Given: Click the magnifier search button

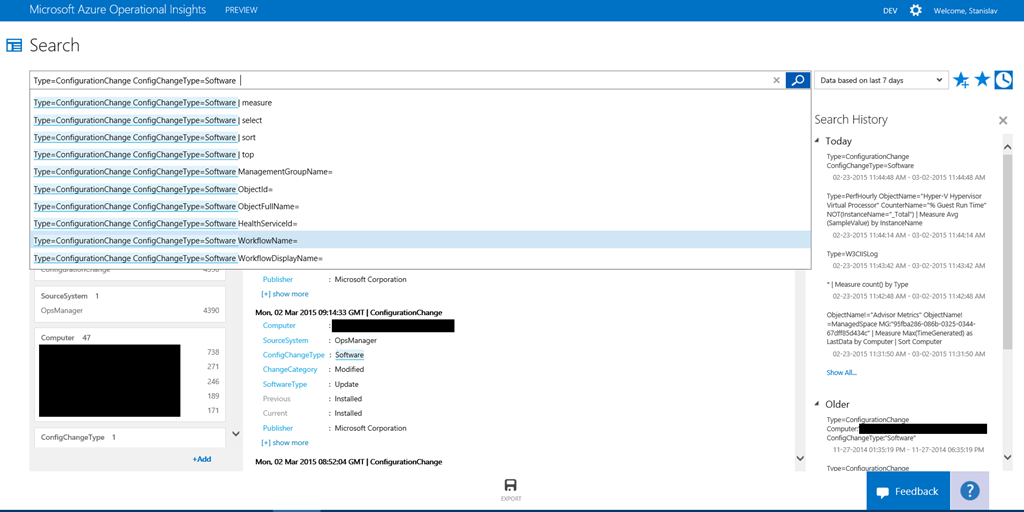Looking at the screenshot, I should (x=797, y=80).
